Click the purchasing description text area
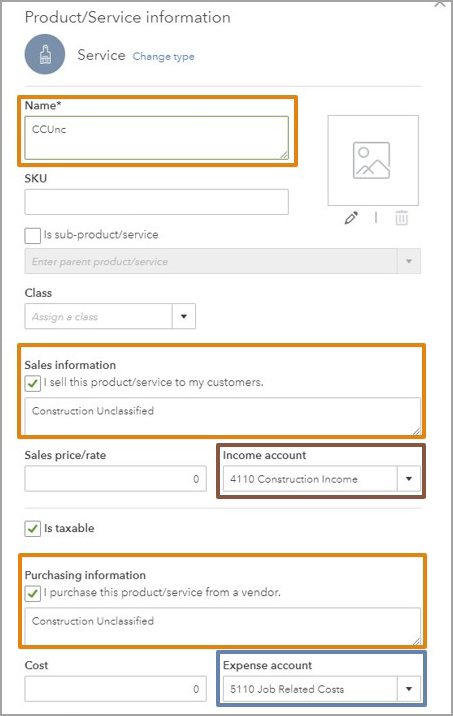This screenshot has height=716, width=453. (x=222, y=626)
